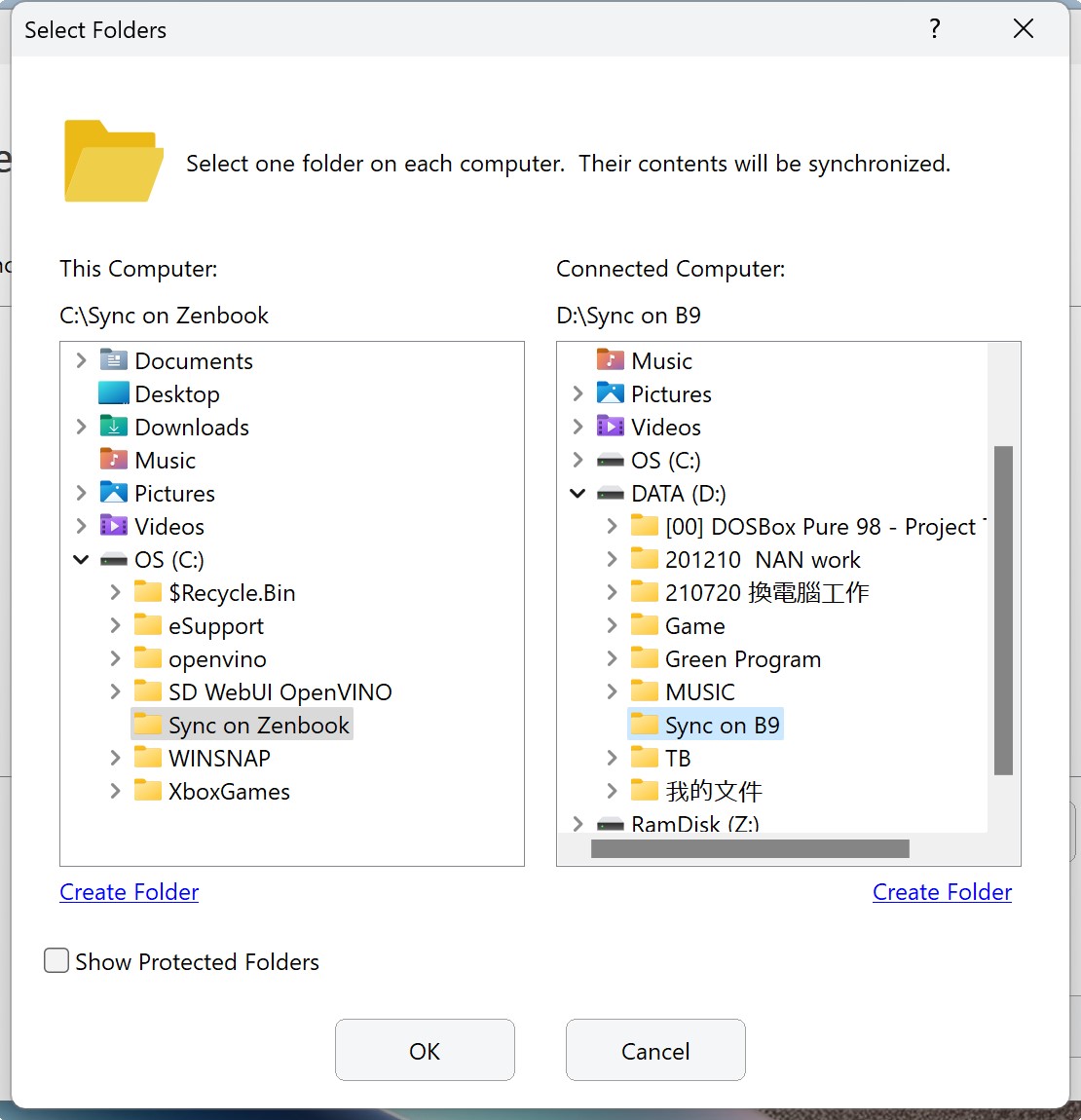
Task: Click the Videos icon in Connected Computer tree
Action: click(611, 428)
